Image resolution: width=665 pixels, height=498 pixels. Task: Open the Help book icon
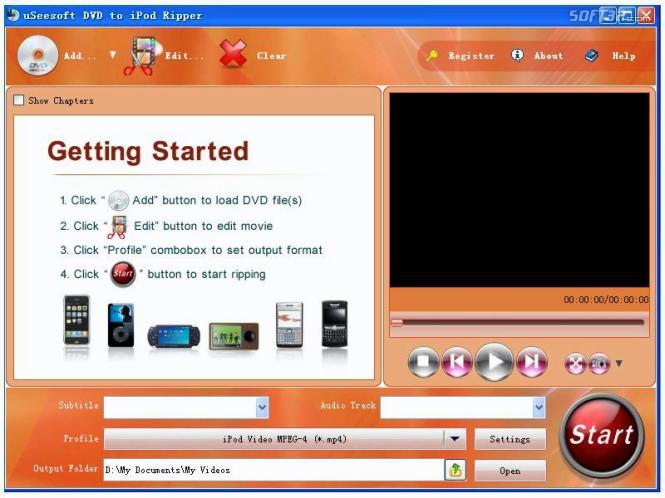(x=592, y=56)
